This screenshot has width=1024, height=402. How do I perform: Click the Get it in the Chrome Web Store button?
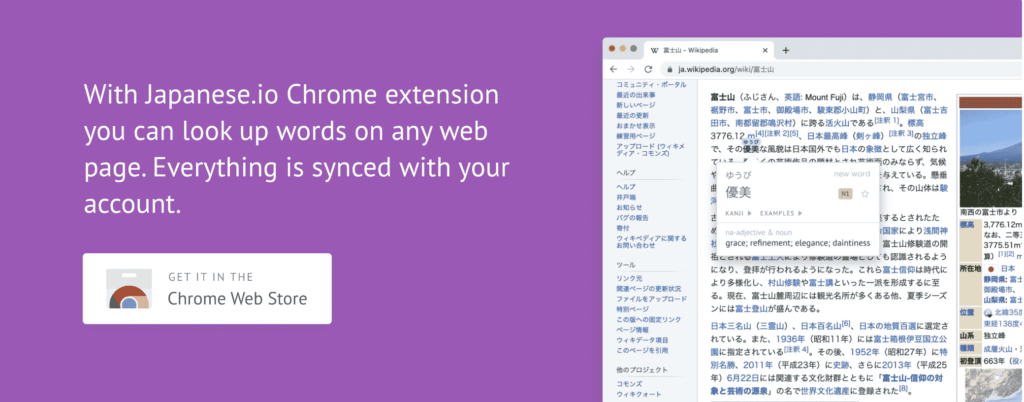(207, 288)
